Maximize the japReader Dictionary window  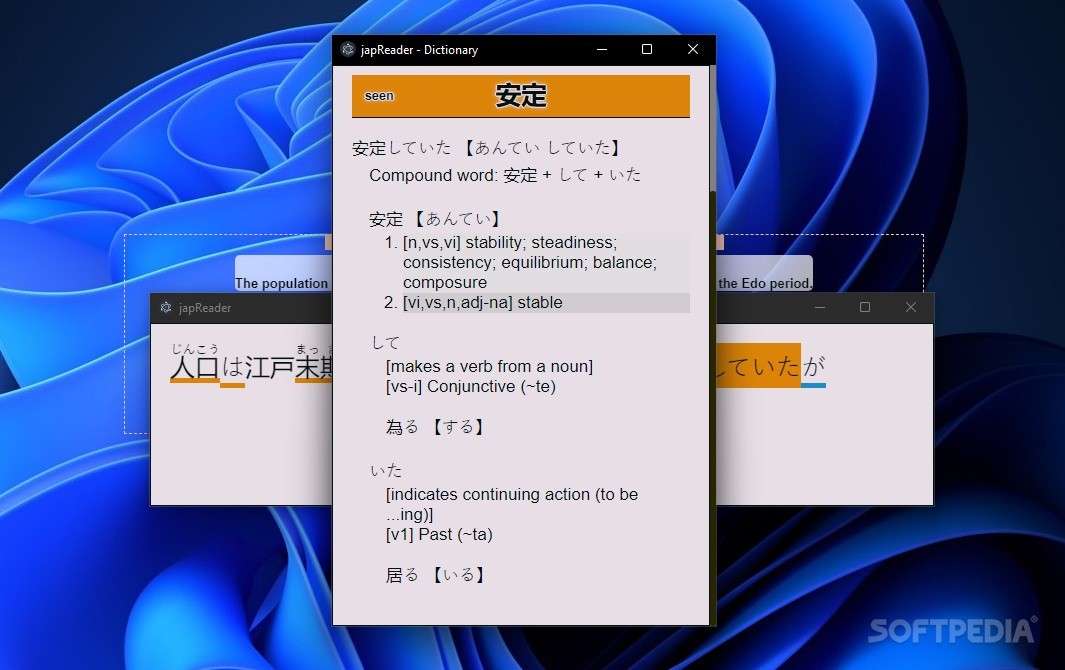(647, 50)
